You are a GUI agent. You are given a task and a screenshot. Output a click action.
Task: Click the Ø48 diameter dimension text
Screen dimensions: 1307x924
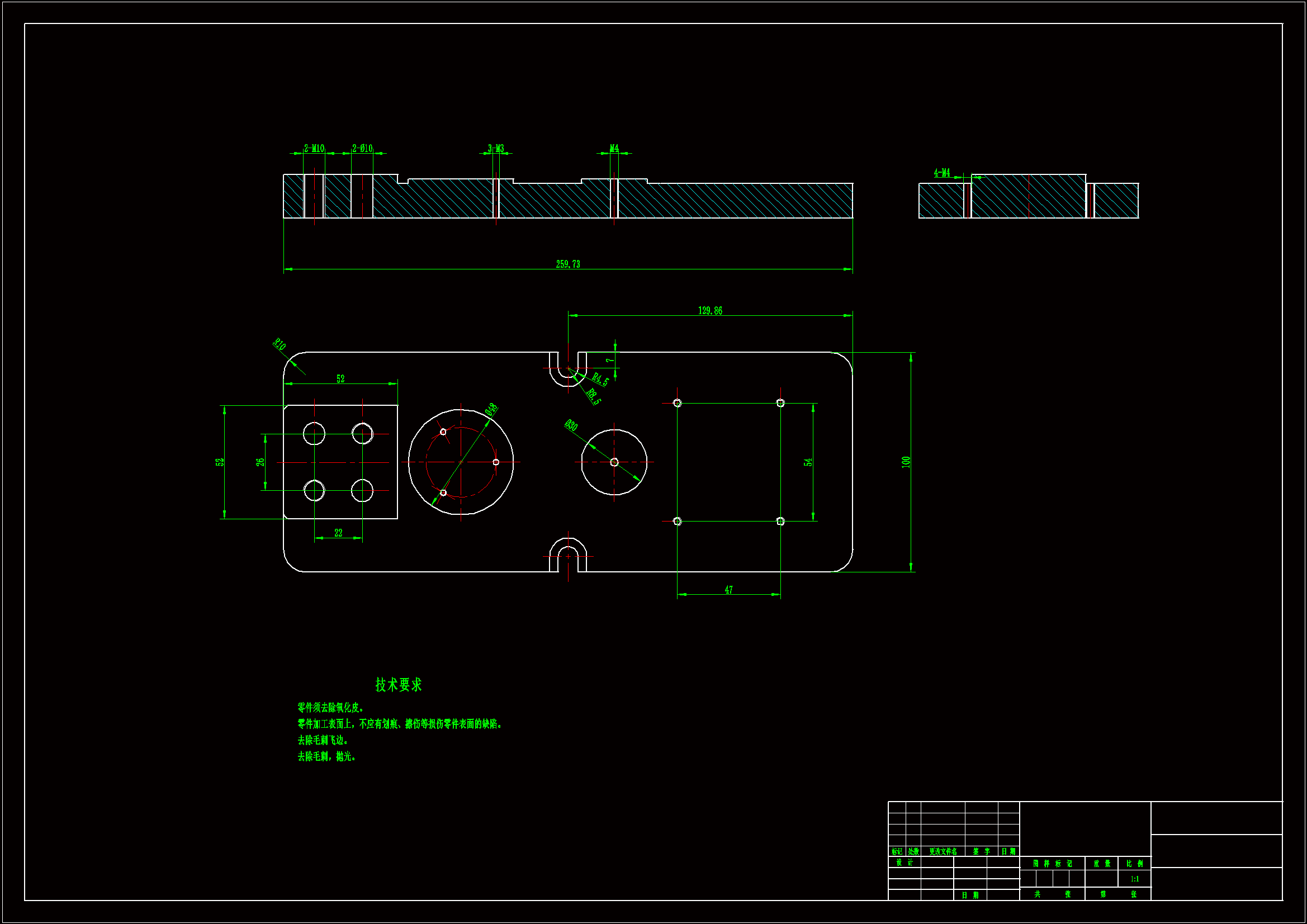491,409
